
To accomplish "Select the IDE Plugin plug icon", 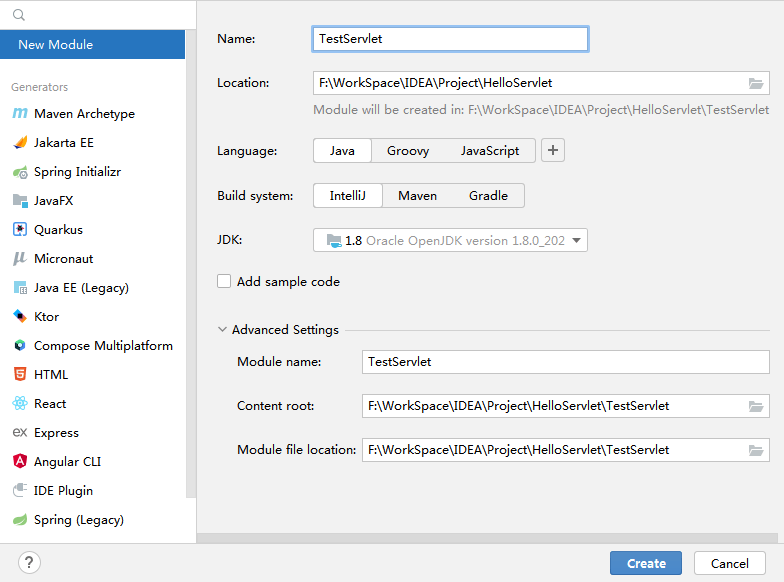I will tap(20, 490).
